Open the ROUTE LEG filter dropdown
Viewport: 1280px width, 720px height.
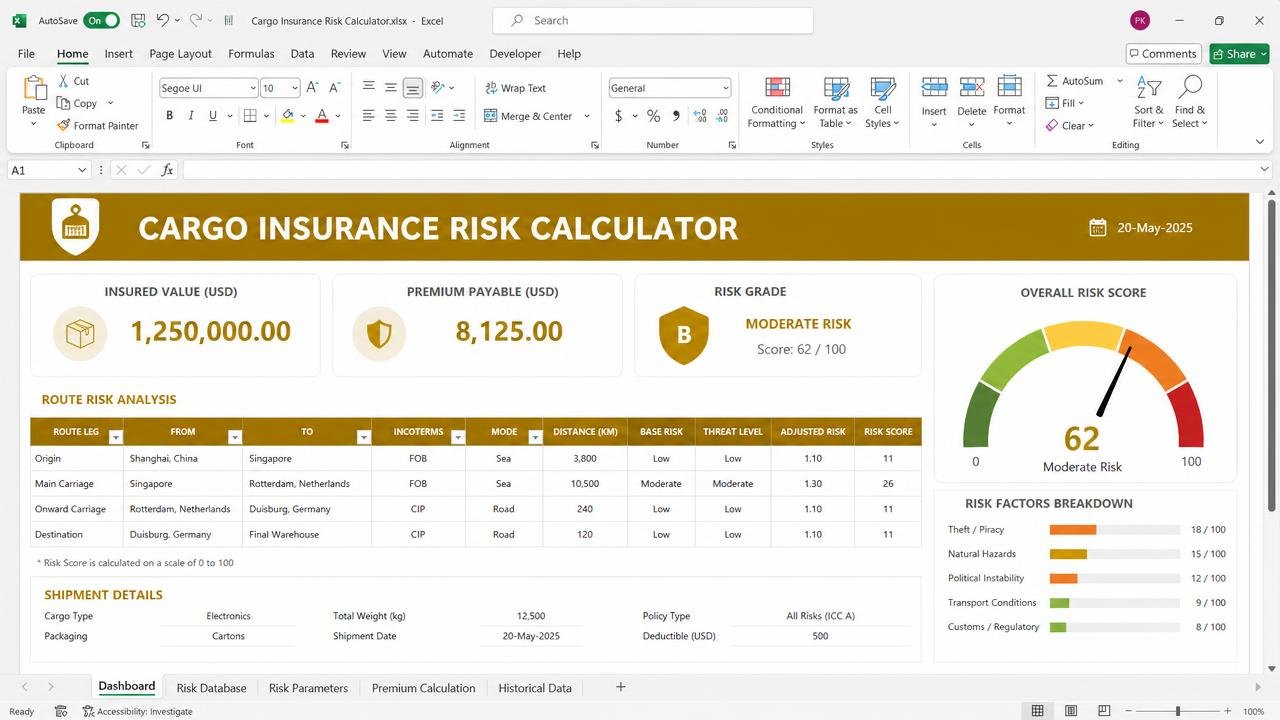pos(115,437)
